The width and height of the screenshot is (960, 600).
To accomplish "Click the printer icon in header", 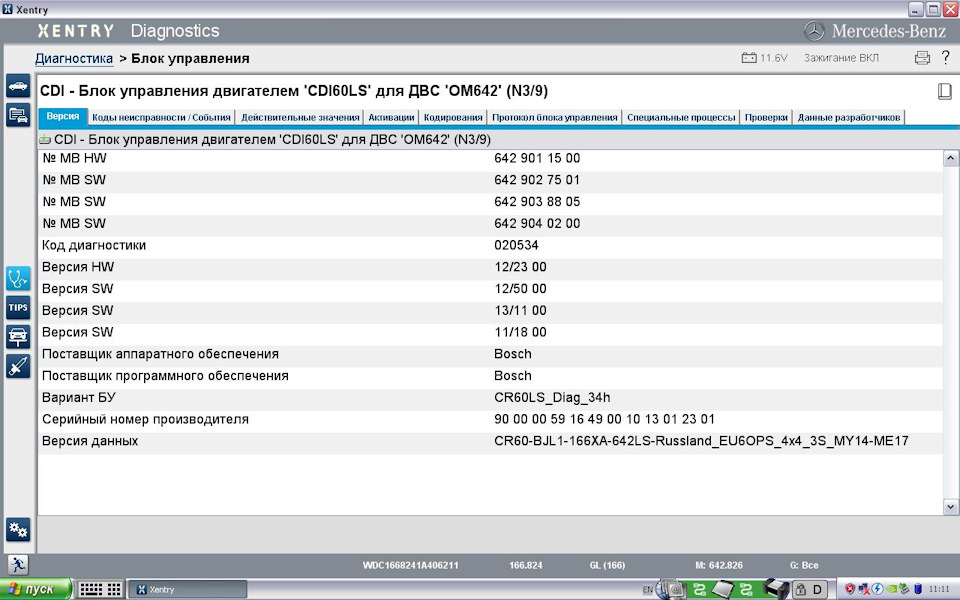I will 922,58.
